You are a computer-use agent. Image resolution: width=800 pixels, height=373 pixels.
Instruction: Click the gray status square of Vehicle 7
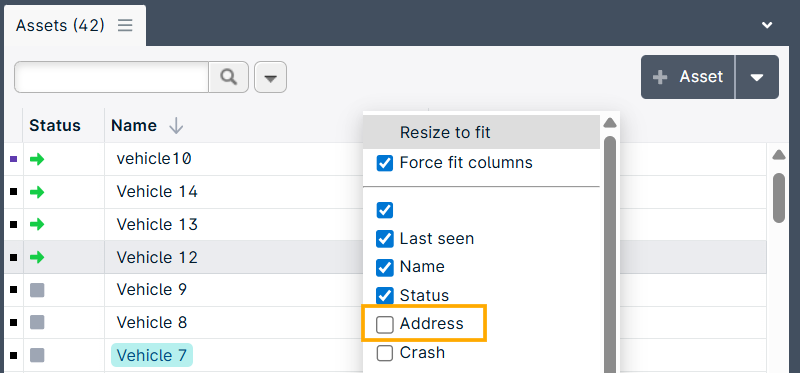(37, 355)
